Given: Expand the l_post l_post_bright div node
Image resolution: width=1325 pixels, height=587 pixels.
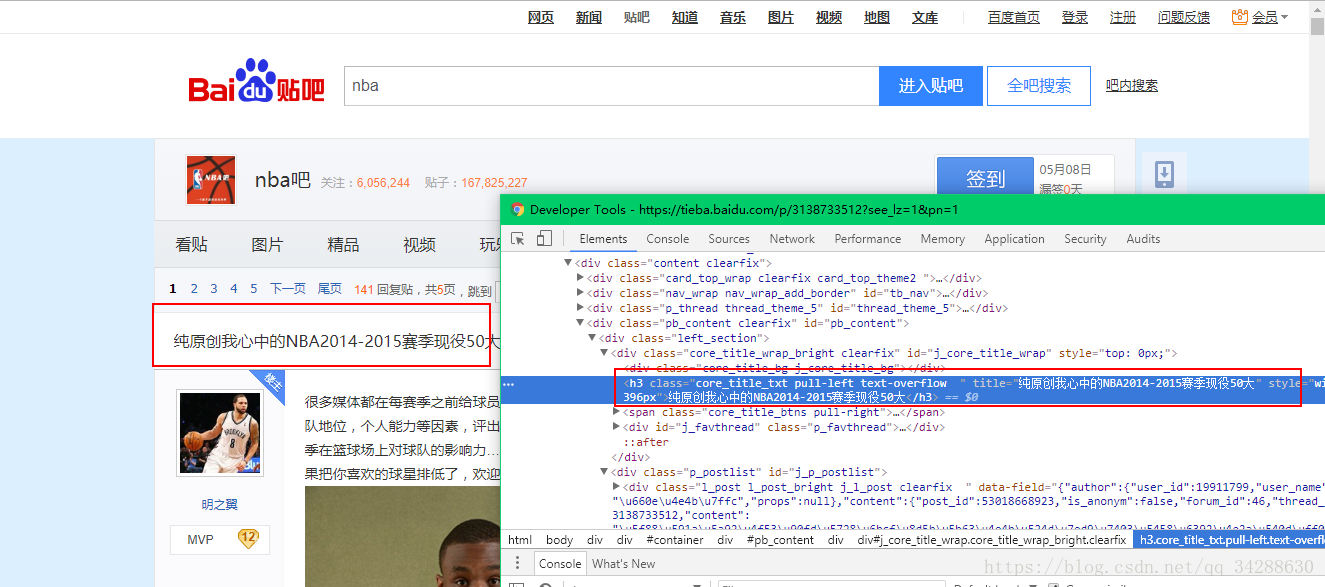Looking at the screenshot, I should point(617,486).
